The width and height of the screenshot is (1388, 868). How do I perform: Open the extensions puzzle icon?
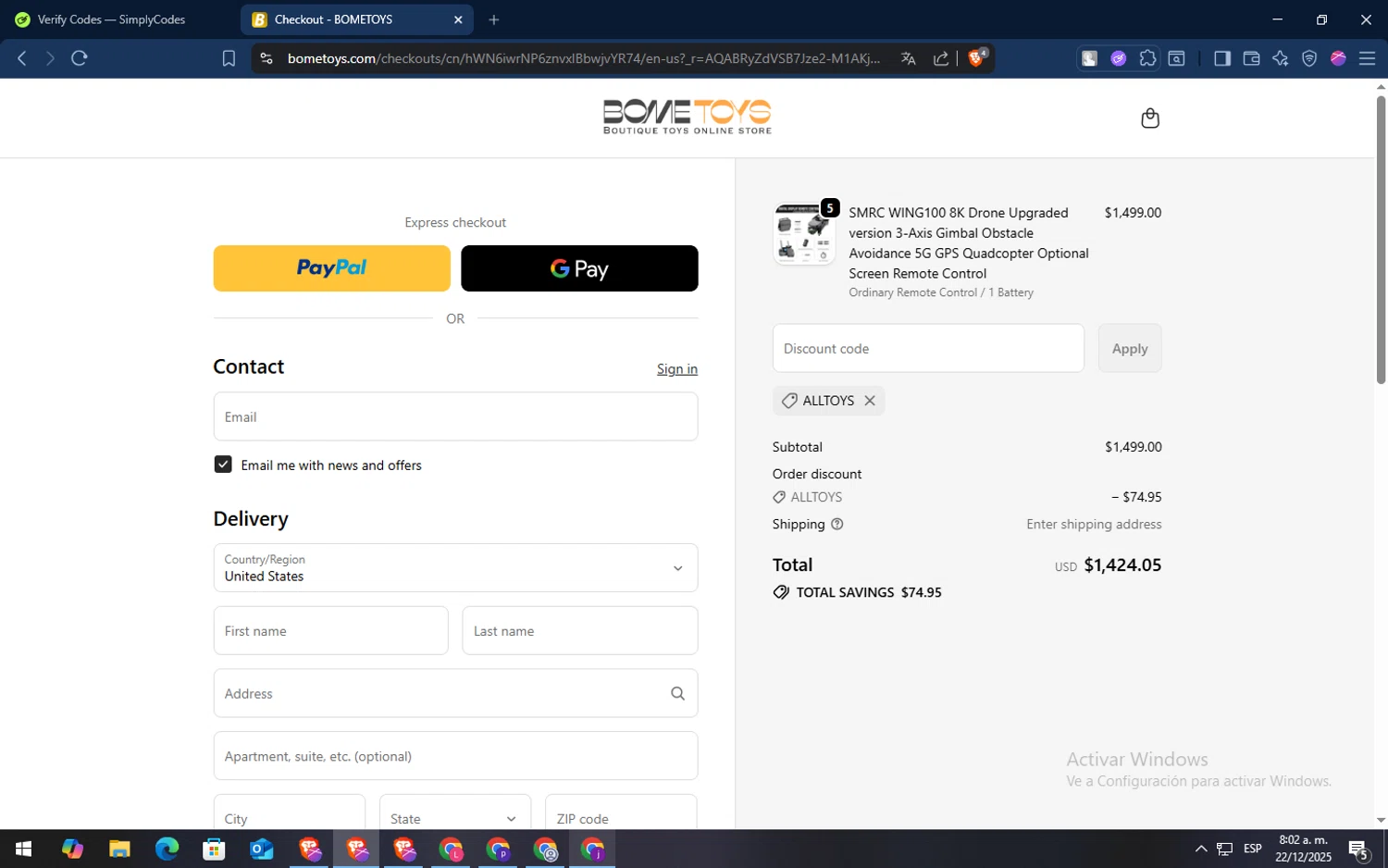click(x=1147, y=58)
